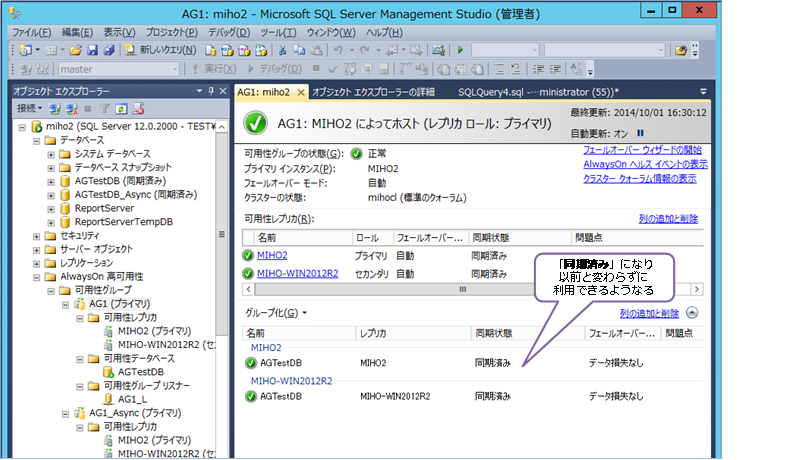This screenshot has height=460, width=800.
Task: Switch to SQLQuery4.sql tab
Action: tap(538, 92)
